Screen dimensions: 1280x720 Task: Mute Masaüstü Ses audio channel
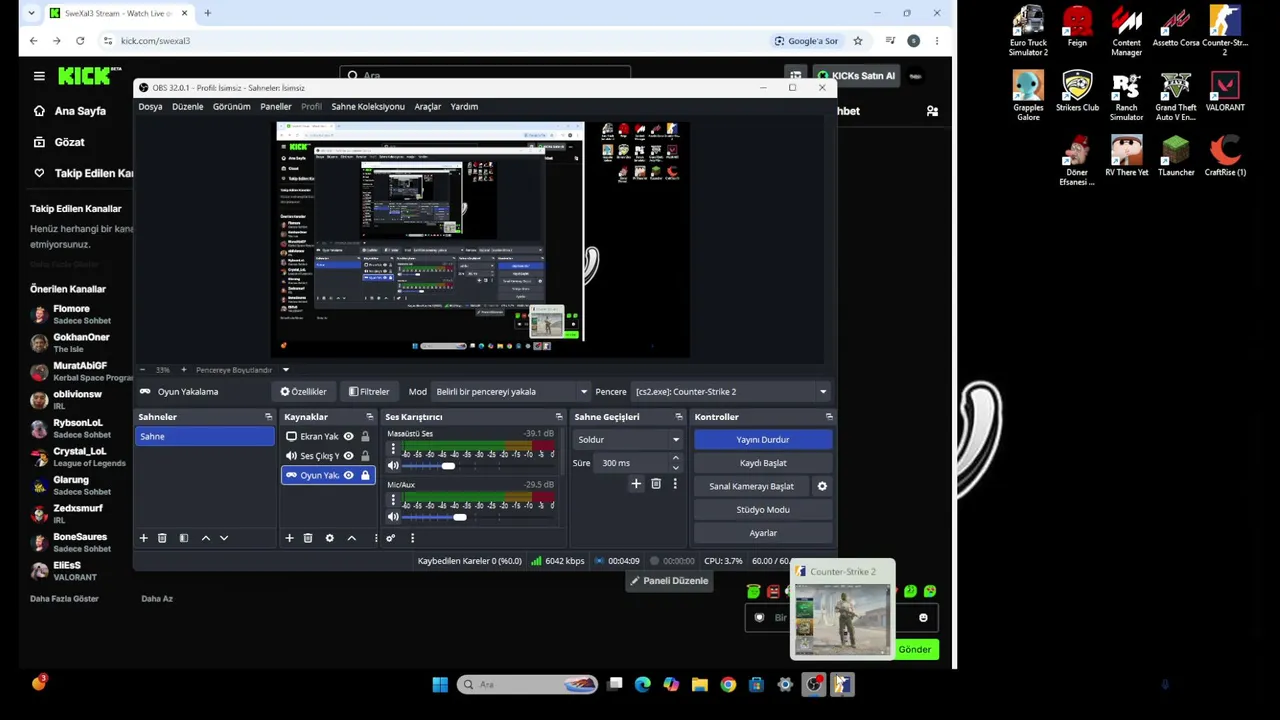[393, 466]
